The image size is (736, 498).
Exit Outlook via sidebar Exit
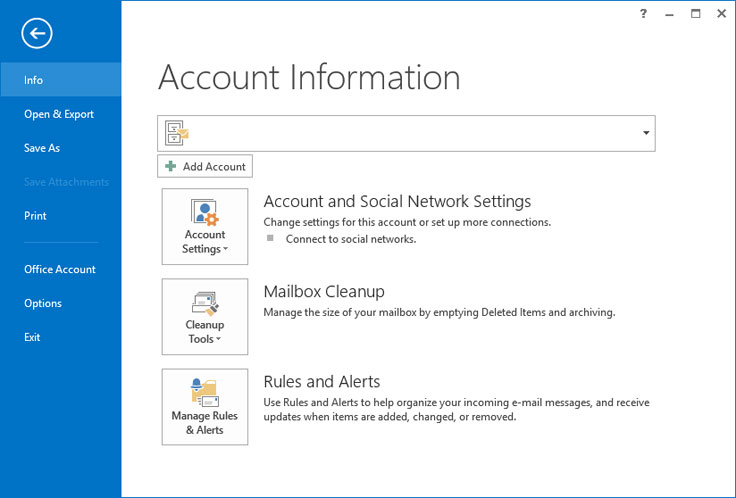coord(61,337)
